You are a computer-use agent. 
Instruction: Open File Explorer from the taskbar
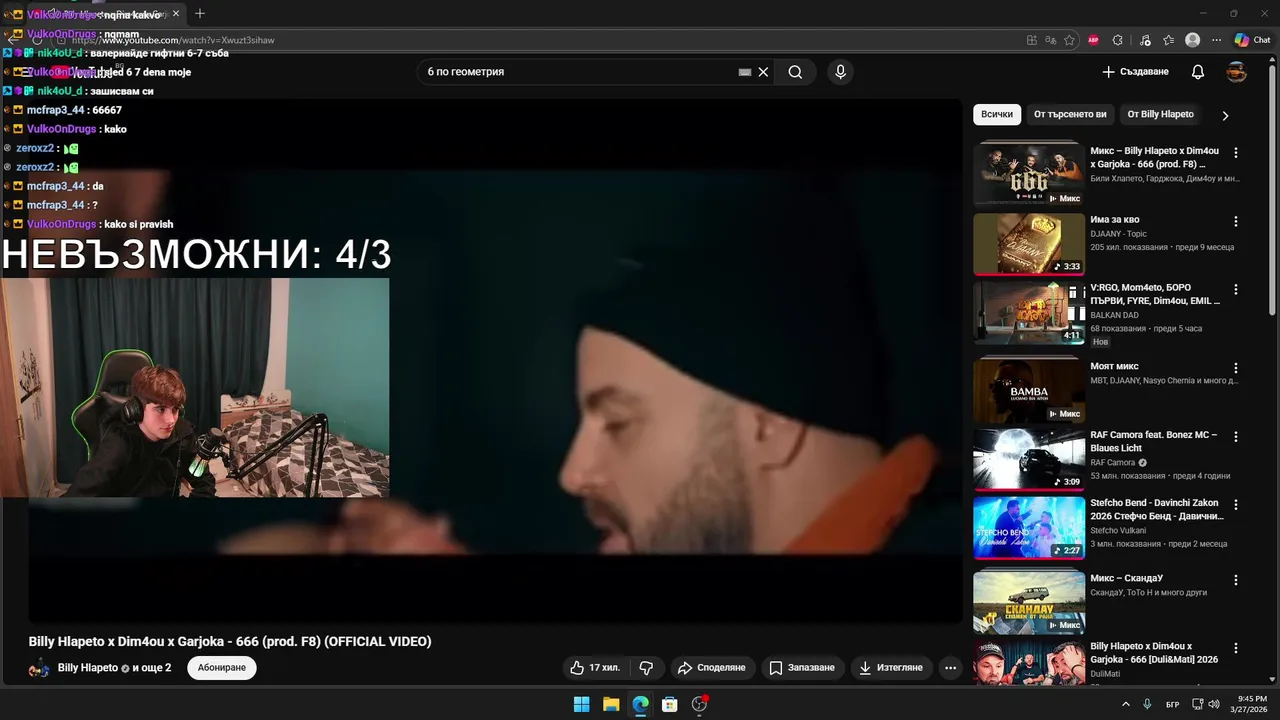tap(611, 704)
